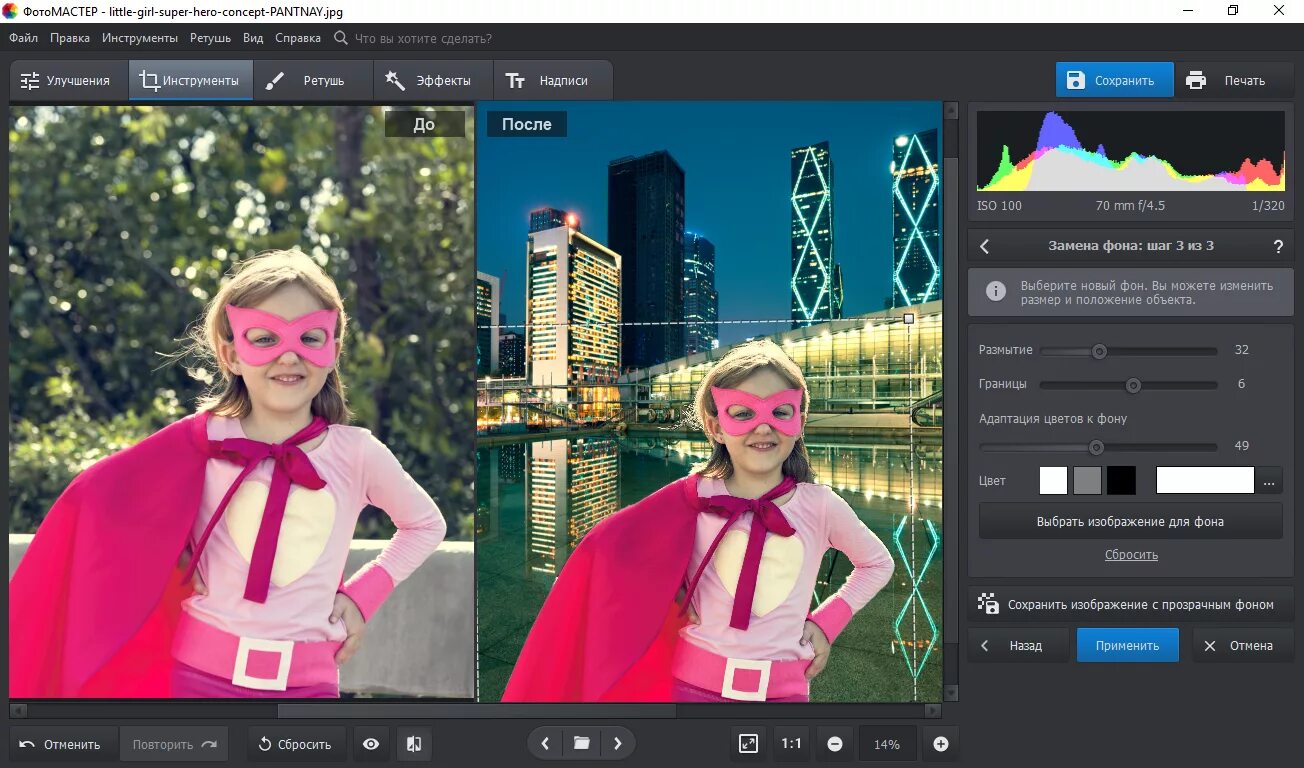Go back with the arrow beside 'Замена фона'
The width and height of the screenshot is (1304, 768).
point(984,245)
